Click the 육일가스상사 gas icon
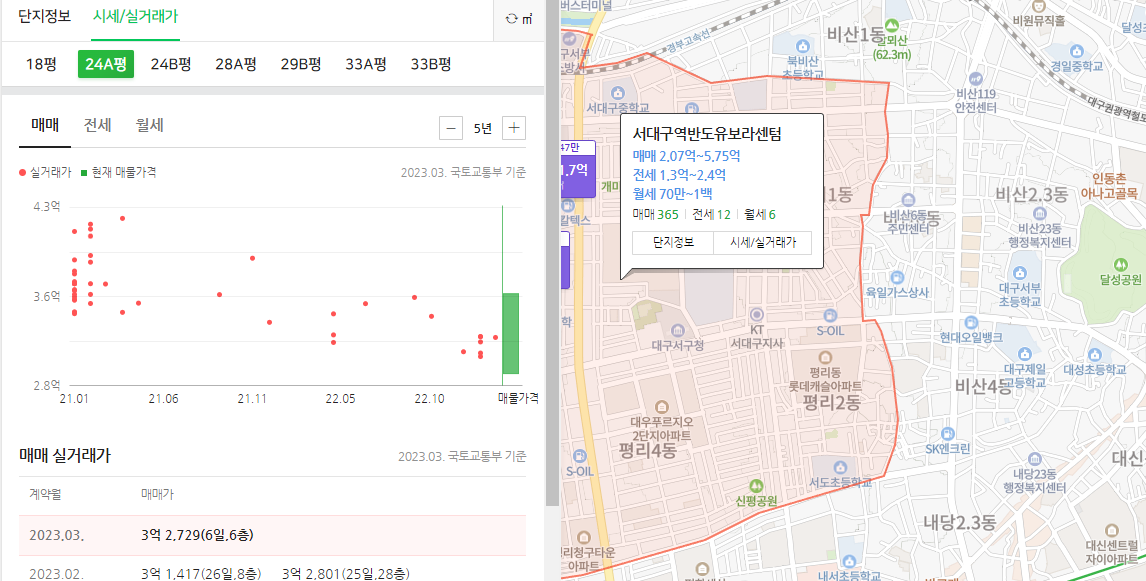The height and width of the screenshot is (581, 1146). pos(897,278)
